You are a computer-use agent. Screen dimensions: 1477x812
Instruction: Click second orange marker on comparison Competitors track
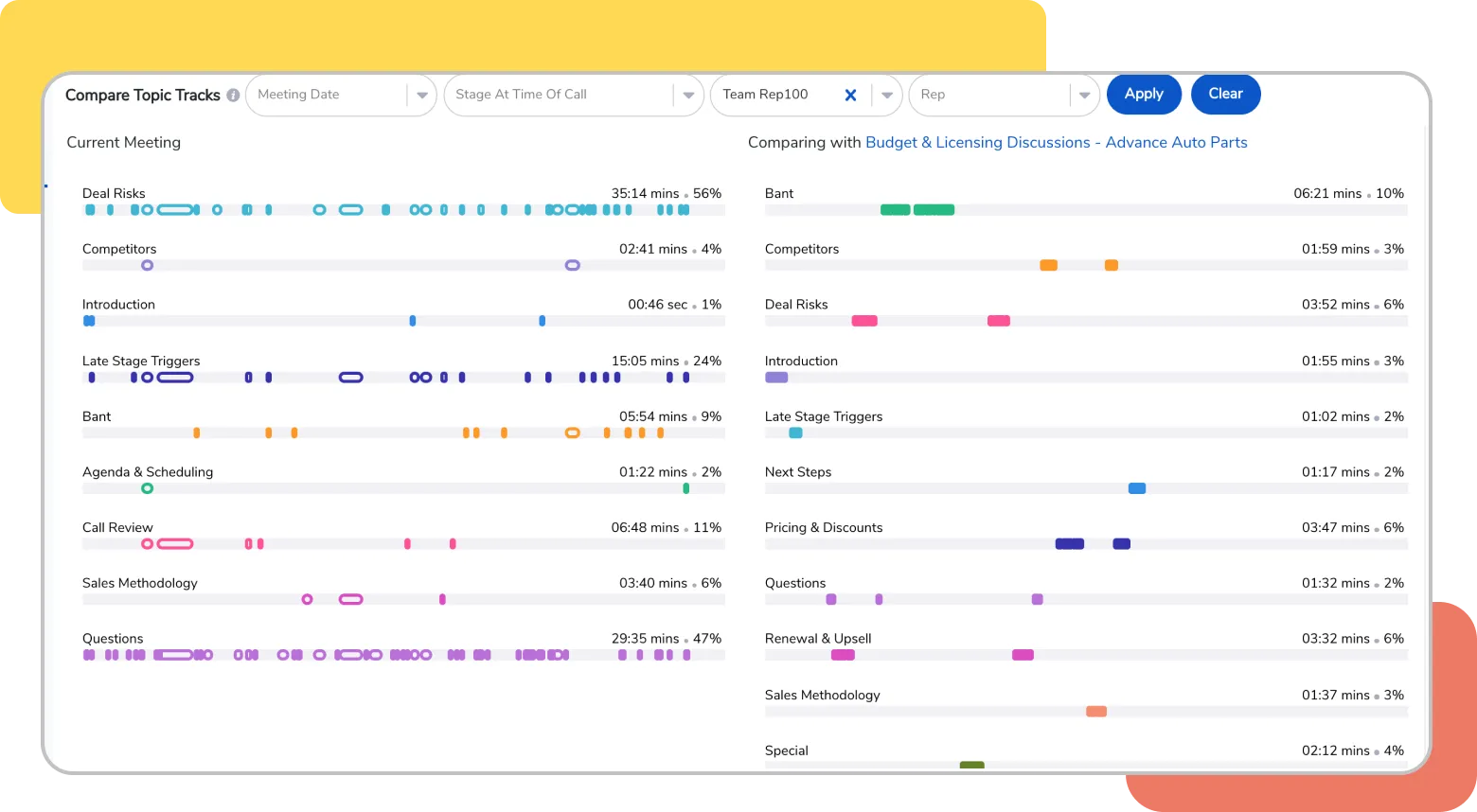(1112, 265)
